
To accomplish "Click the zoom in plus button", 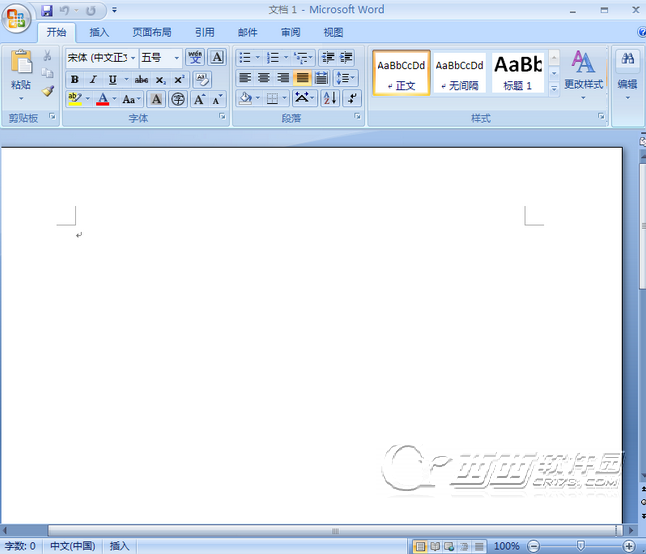I will (x=629, y=547).
